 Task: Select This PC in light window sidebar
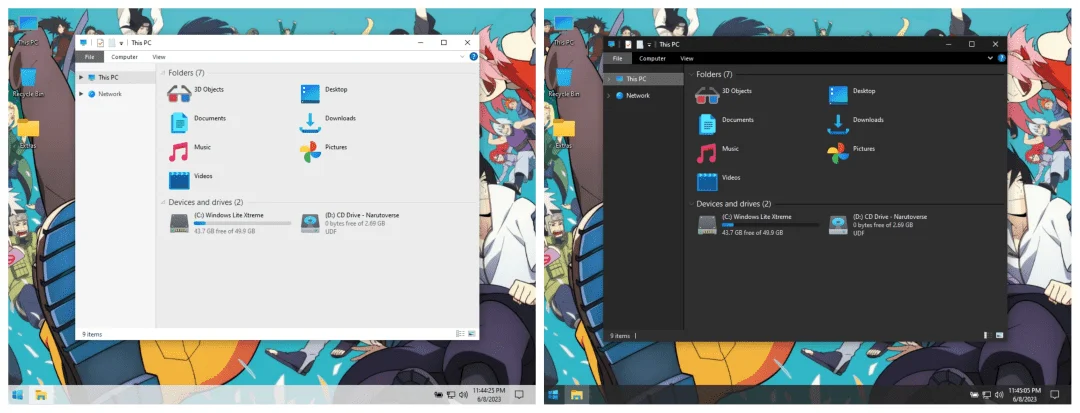[x=116, y=77]
